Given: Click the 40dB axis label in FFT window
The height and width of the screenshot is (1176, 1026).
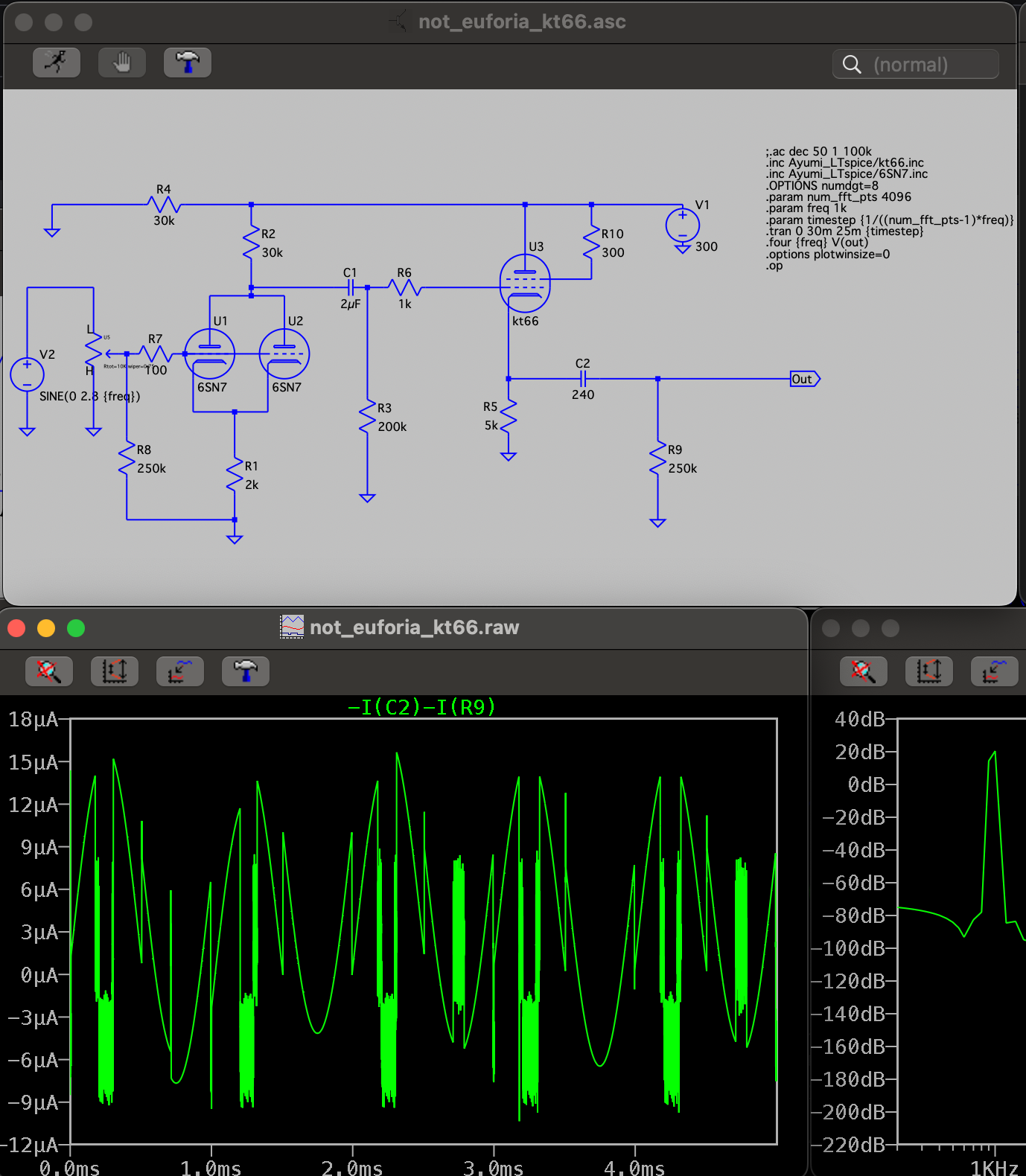Looking at the screenshot, I should pos(860,719).
